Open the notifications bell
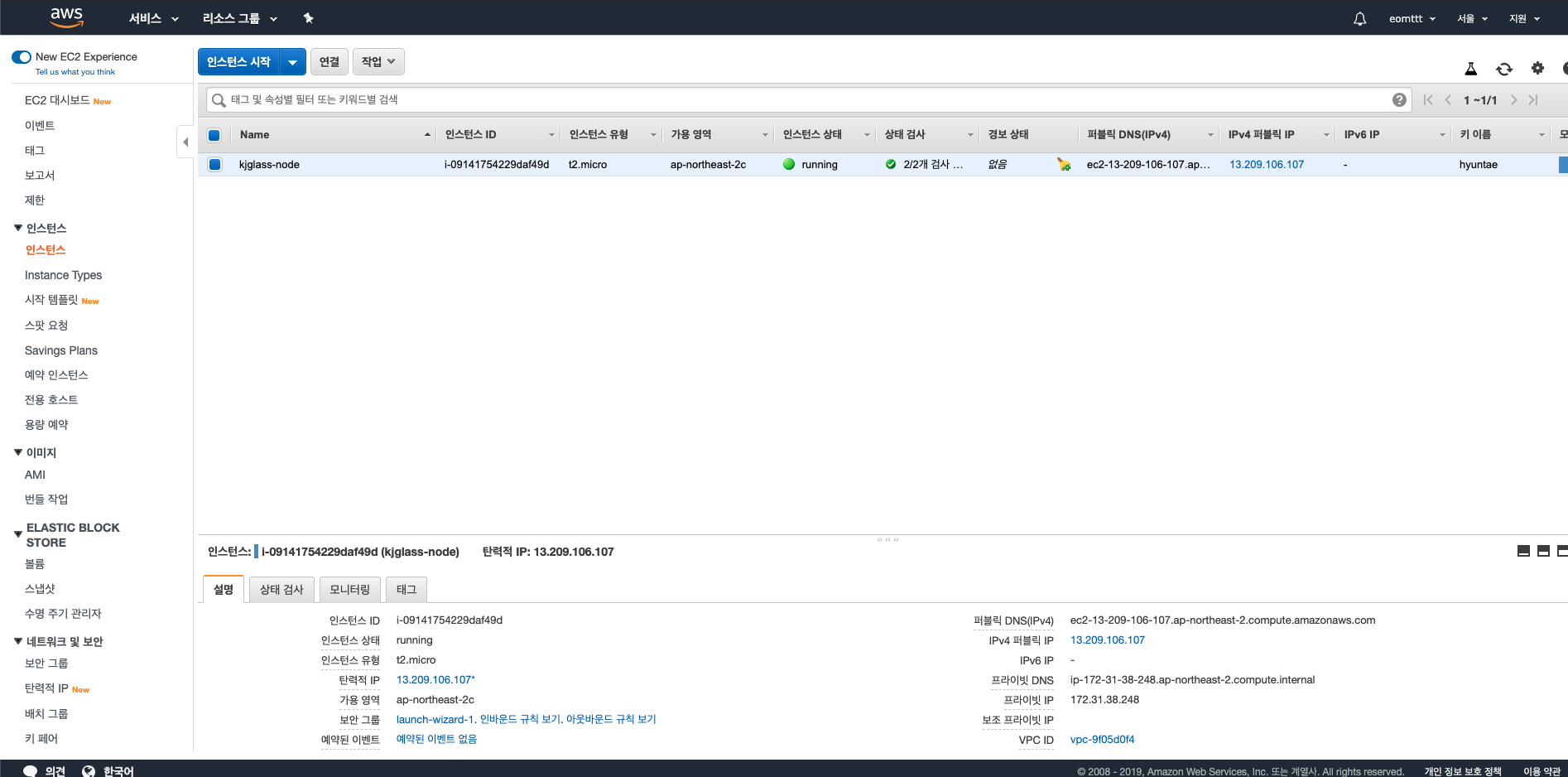Image resolution: width=1568 pixels, height=777 pixels. tap(1359, 18)
